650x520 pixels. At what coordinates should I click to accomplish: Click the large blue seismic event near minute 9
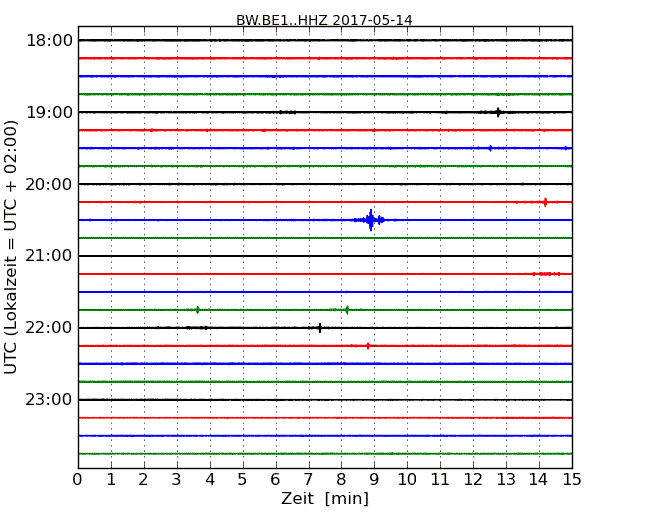371,220
